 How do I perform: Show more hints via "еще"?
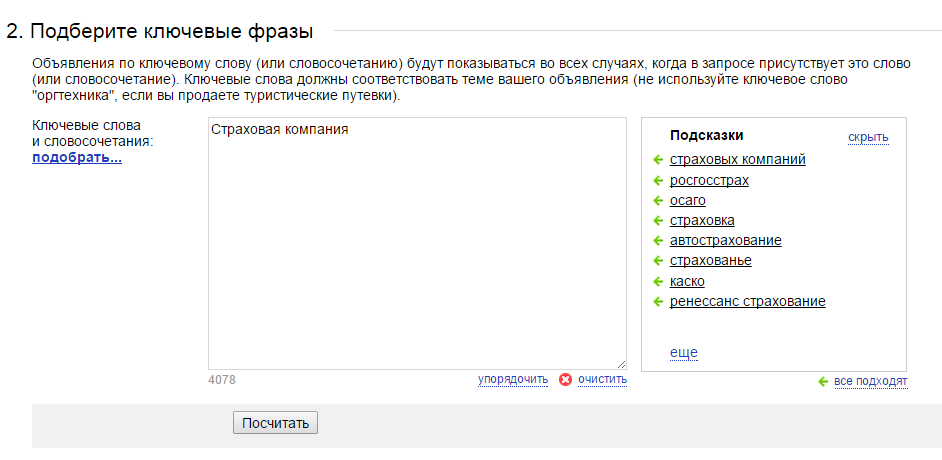coord(684,353)
